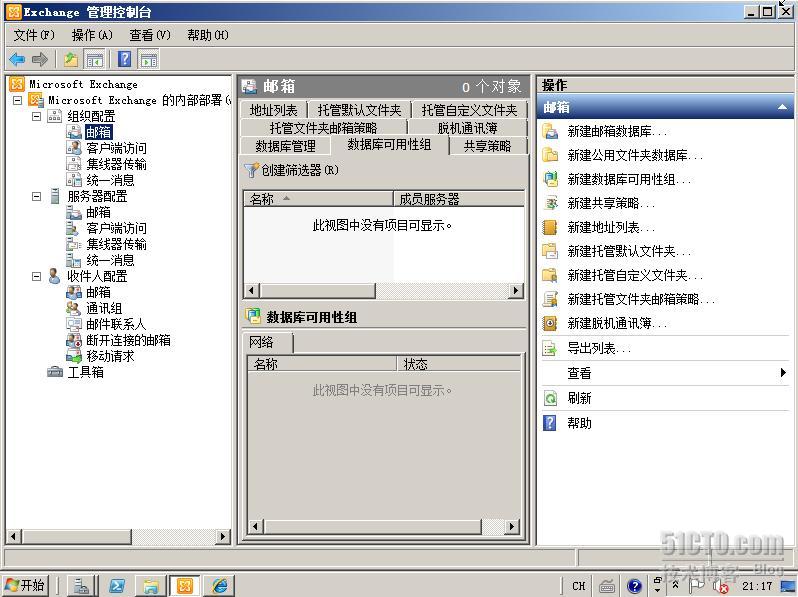Click the Forward arrow toolbar icon
Image resolution: width=798 pixels, height=597 pixels.
pos(40,60)
